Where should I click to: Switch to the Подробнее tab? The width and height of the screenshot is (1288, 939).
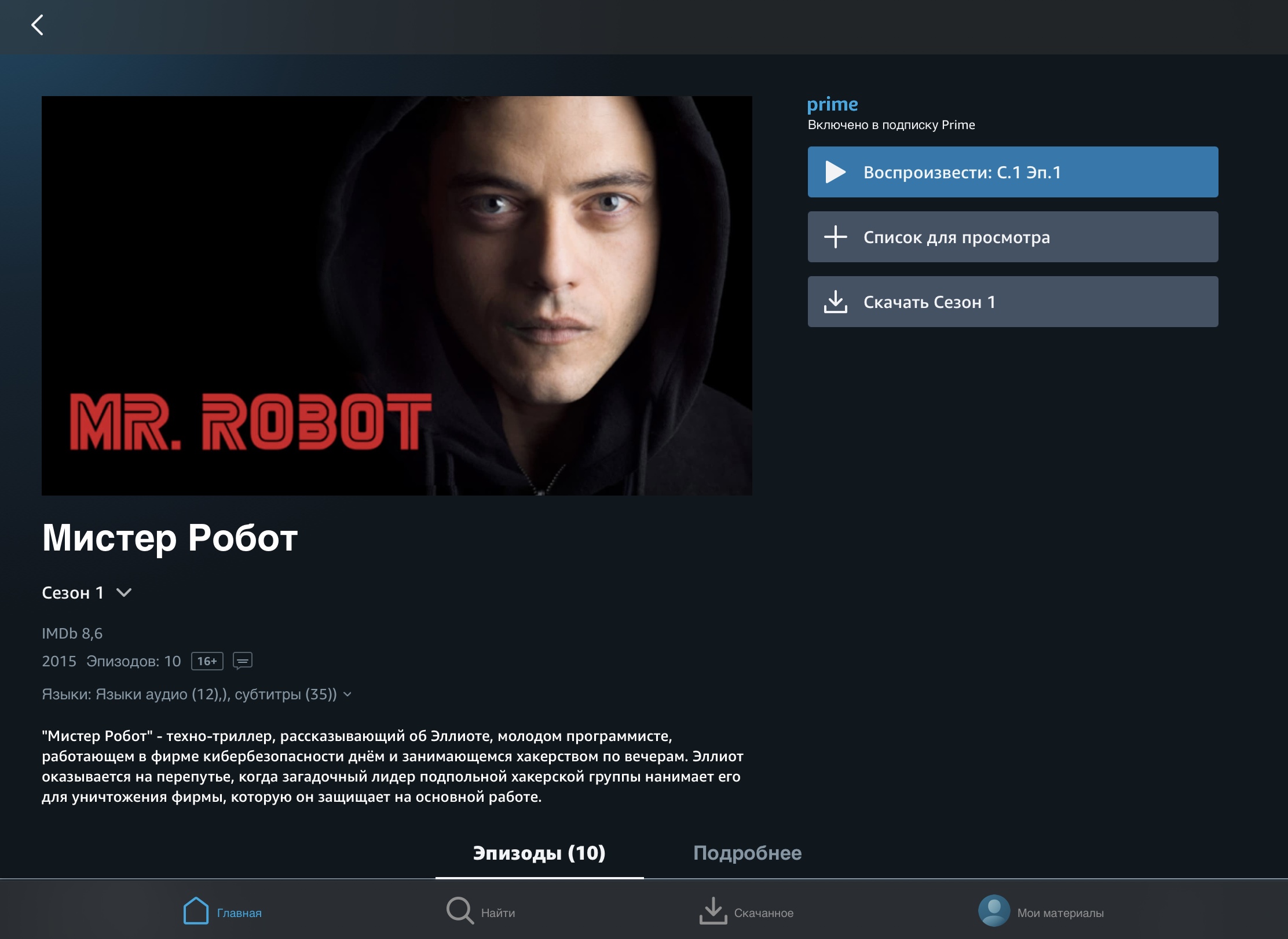[747, 853]
